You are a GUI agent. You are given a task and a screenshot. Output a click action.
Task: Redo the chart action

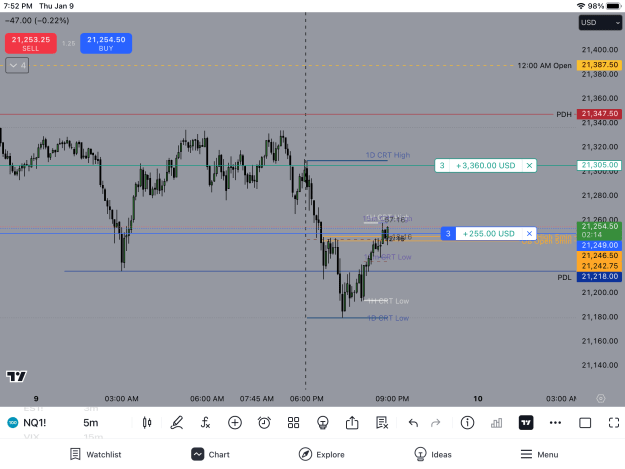[436, 423]
